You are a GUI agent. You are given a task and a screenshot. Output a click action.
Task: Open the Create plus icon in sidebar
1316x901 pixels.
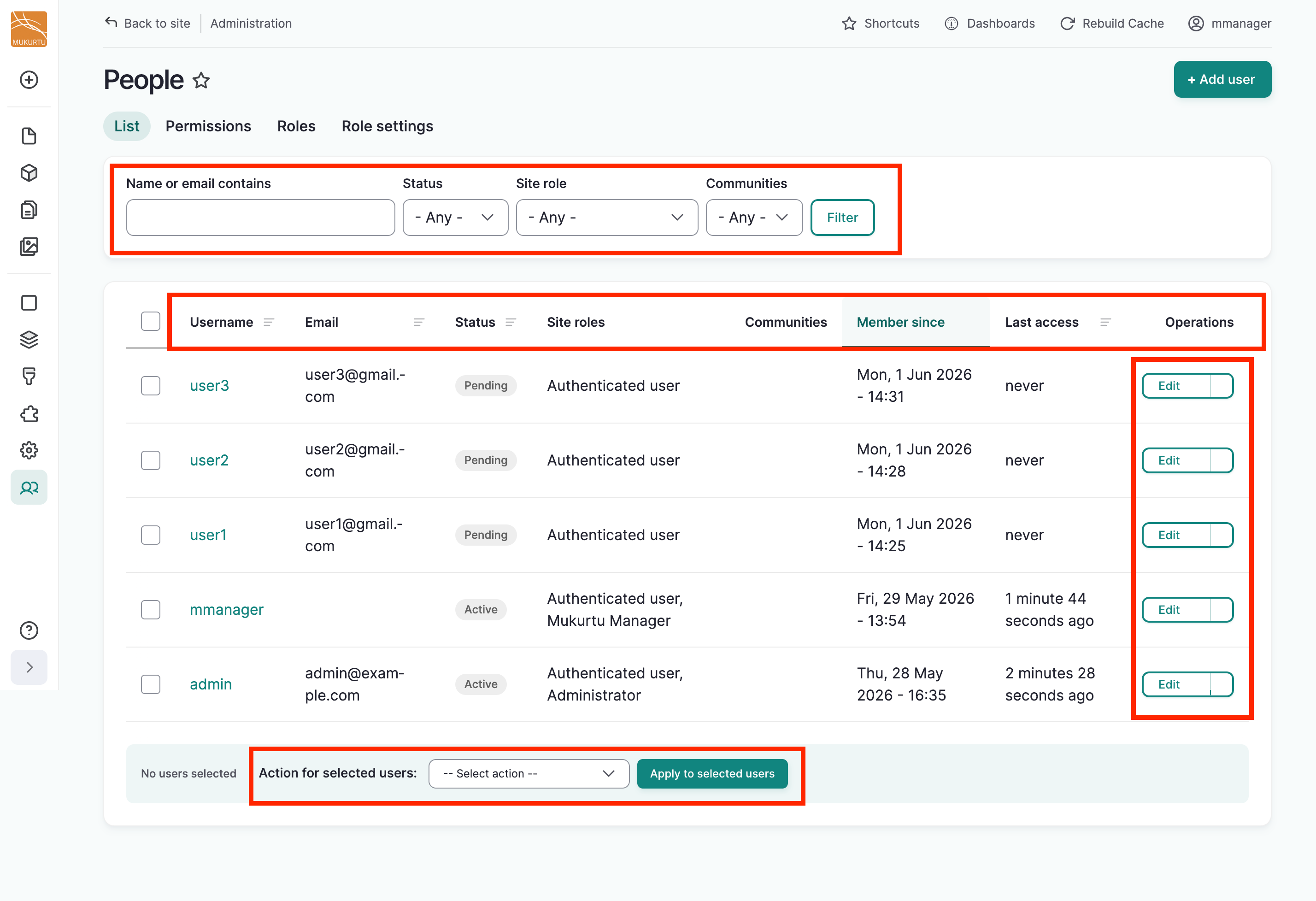click(x=29, y=80)
